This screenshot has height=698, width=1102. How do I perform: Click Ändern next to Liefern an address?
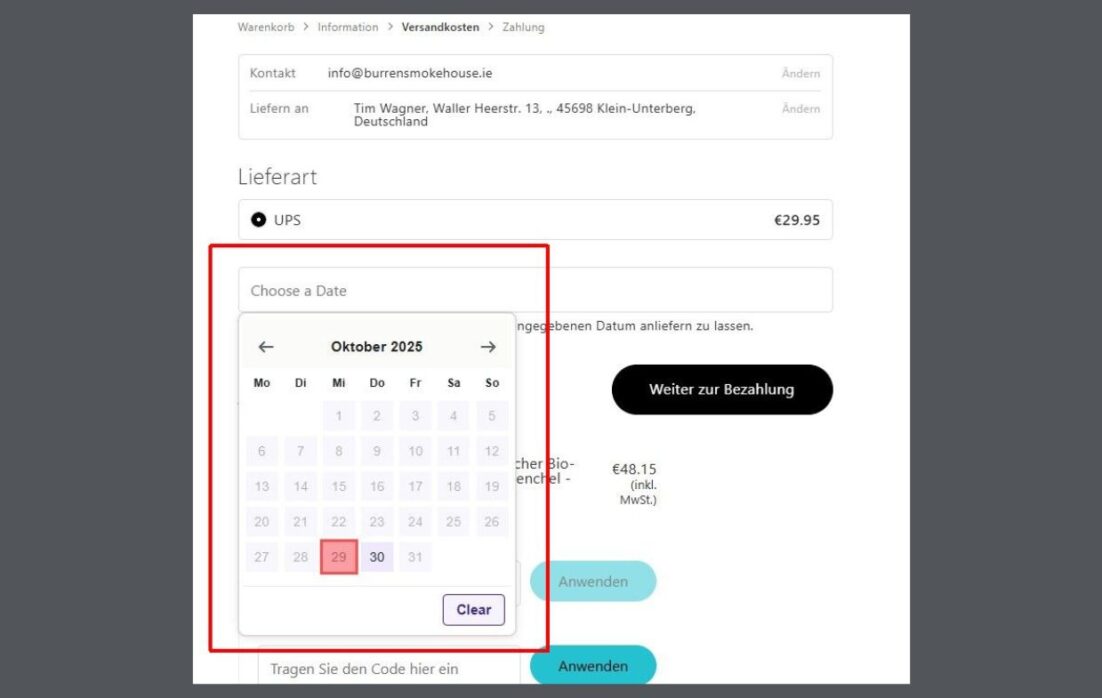[800, 109]
